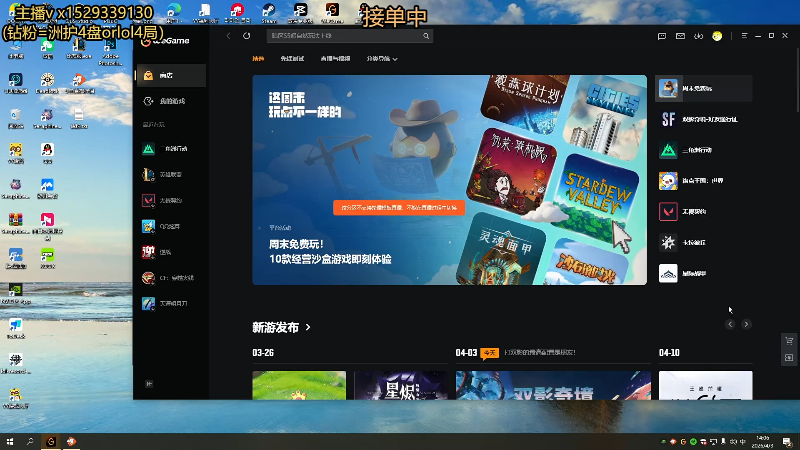Select the green triangle game in the left sidebar
Viewport: 800px width, 450px height.
point(171,148)
